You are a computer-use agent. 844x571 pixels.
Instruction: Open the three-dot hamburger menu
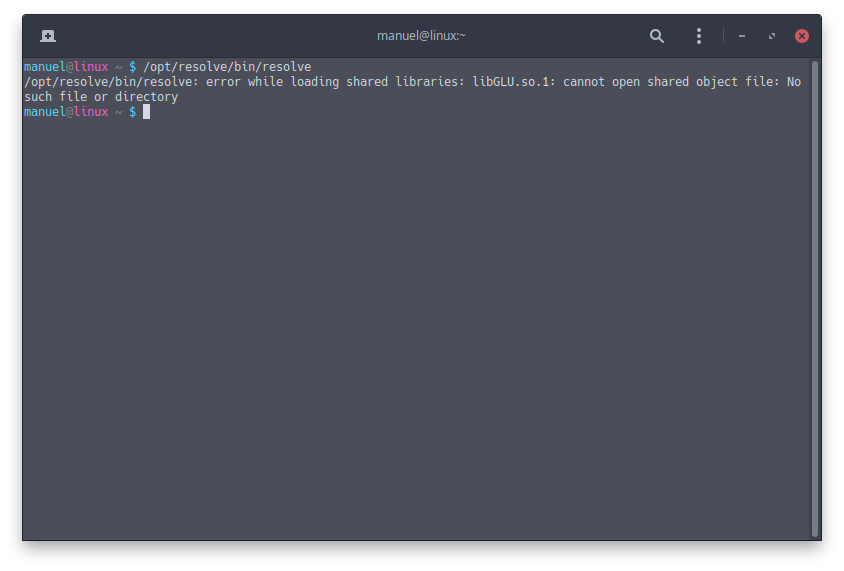699,36
